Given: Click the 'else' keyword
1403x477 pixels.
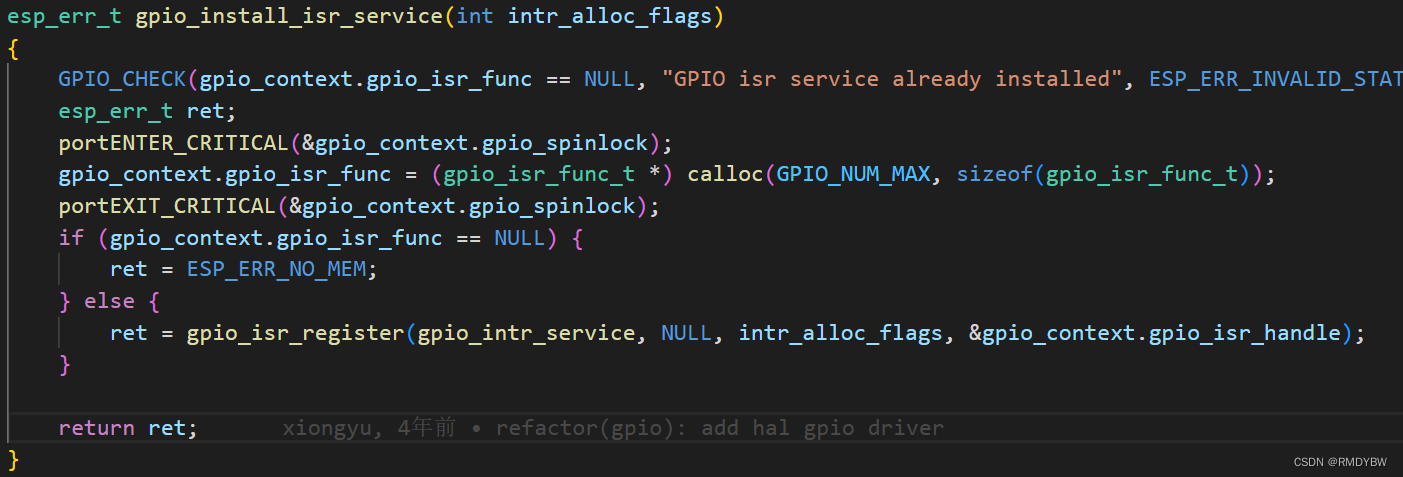Looking at the screenshot, I should click(x=109, y=301).
